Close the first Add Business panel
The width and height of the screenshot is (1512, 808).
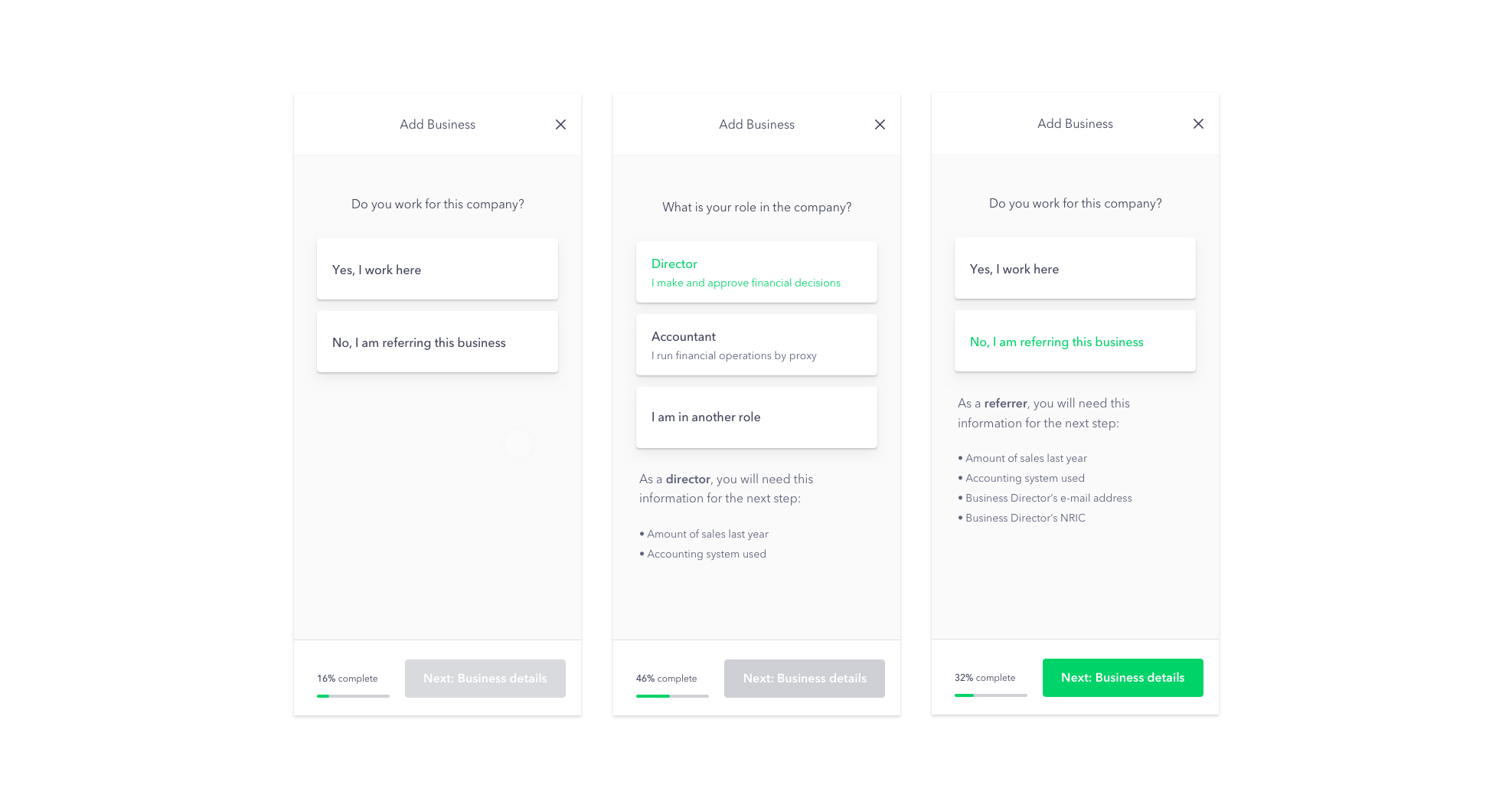[560, 124]
